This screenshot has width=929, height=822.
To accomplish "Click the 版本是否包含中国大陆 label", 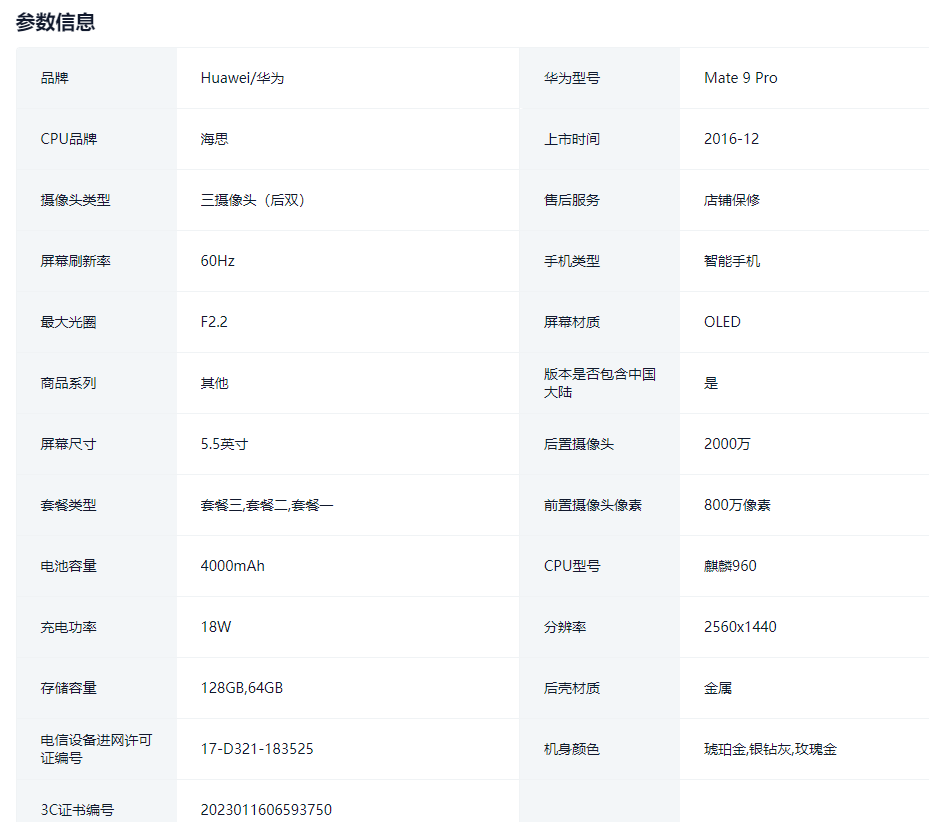I will pos(600,383).
